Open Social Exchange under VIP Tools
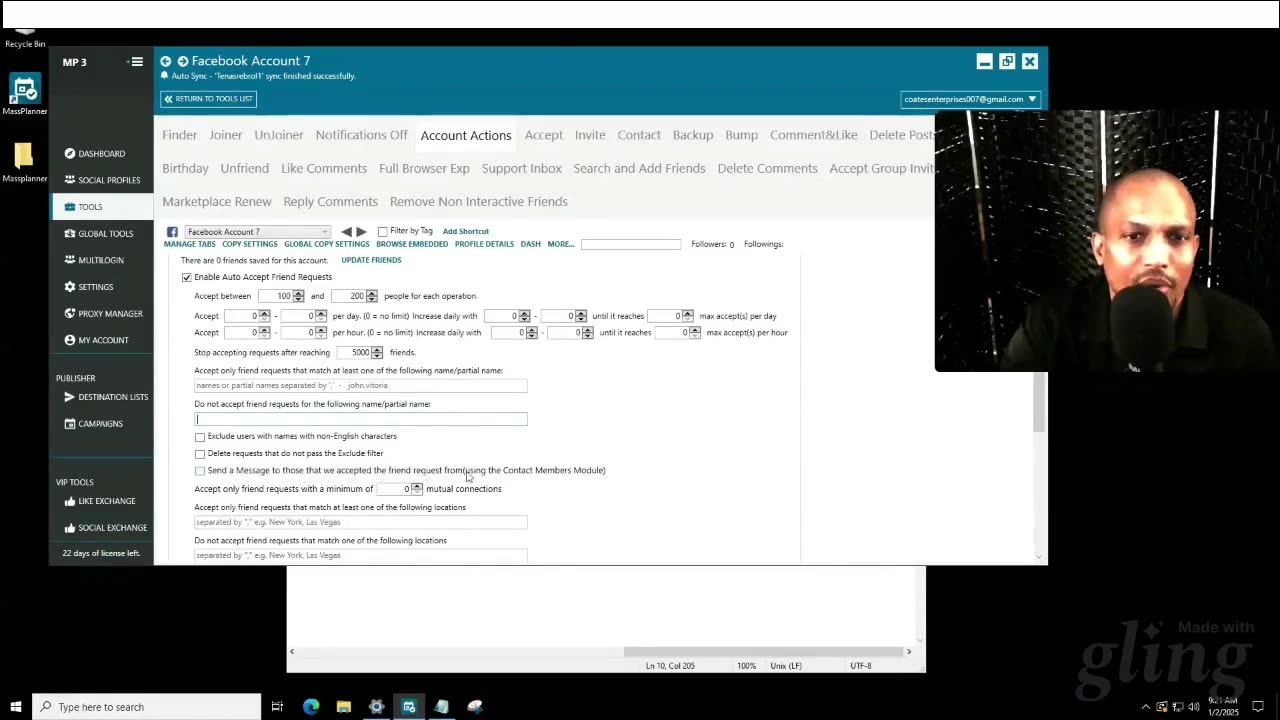The width and height of the screenshot is (1280, 720). [x=106, y=528]
